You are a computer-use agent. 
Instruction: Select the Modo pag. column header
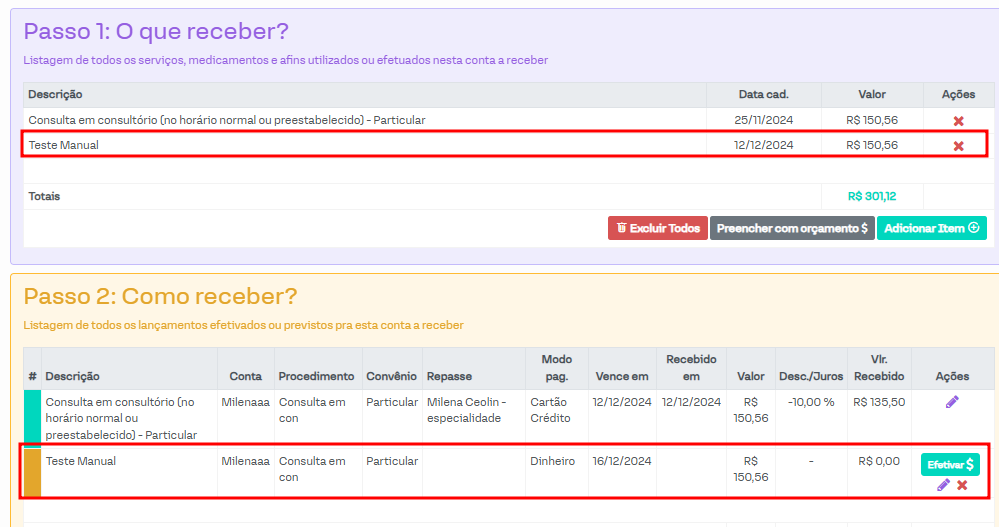tap(557, 368)
